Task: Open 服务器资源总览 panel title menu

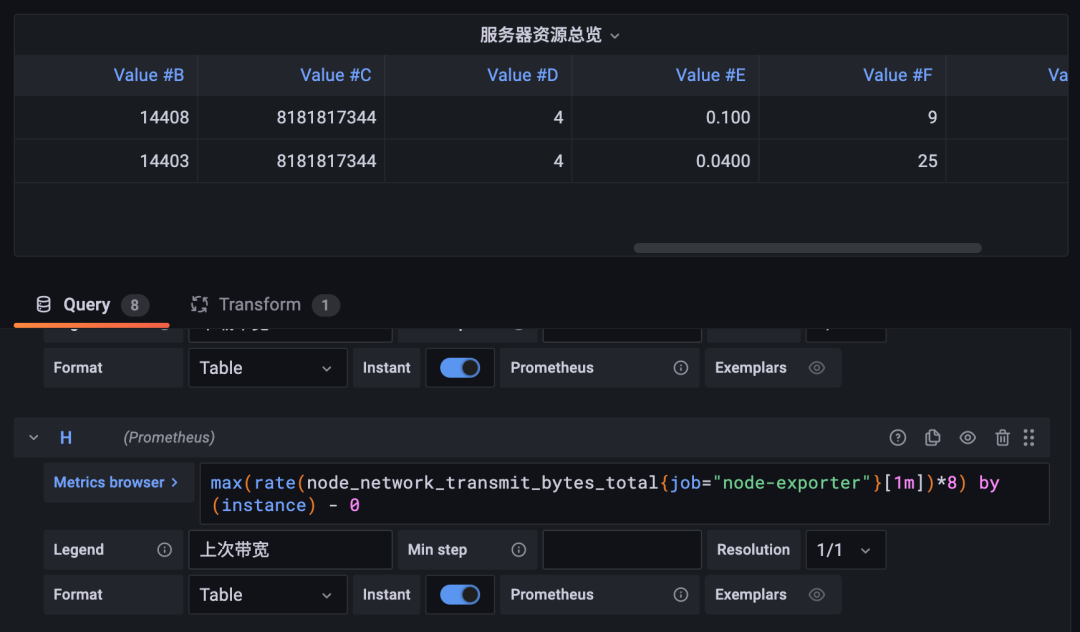Action: pos(550,35)
